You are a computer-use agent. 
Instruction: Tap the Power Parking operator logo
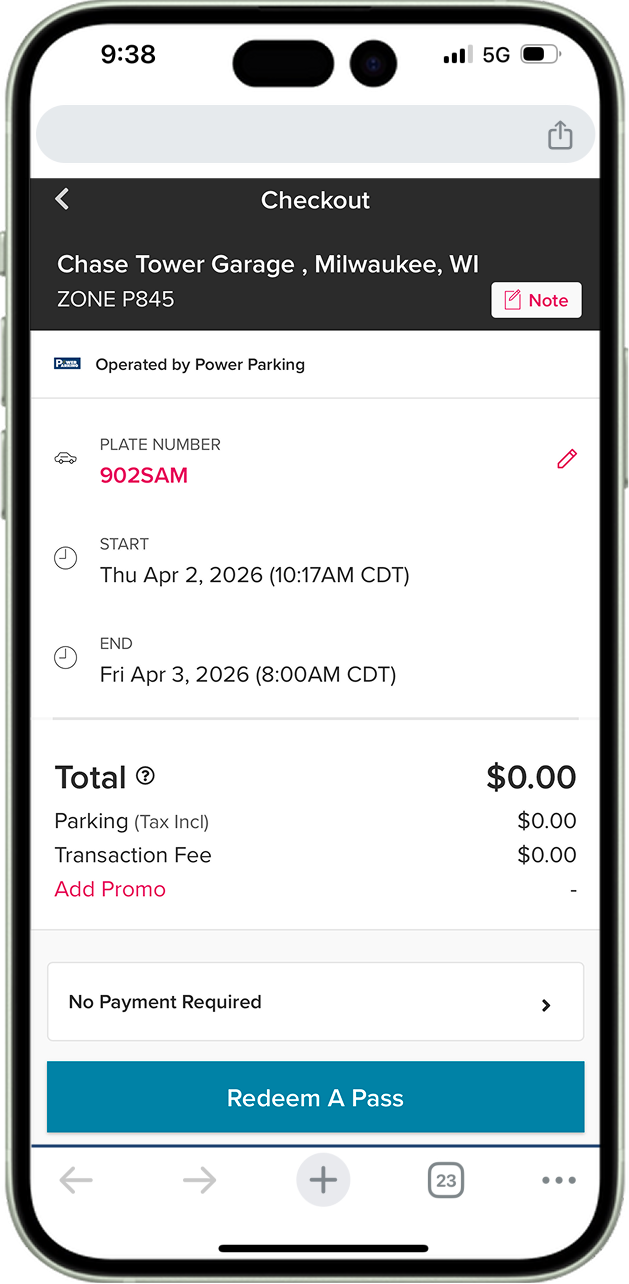67,364
